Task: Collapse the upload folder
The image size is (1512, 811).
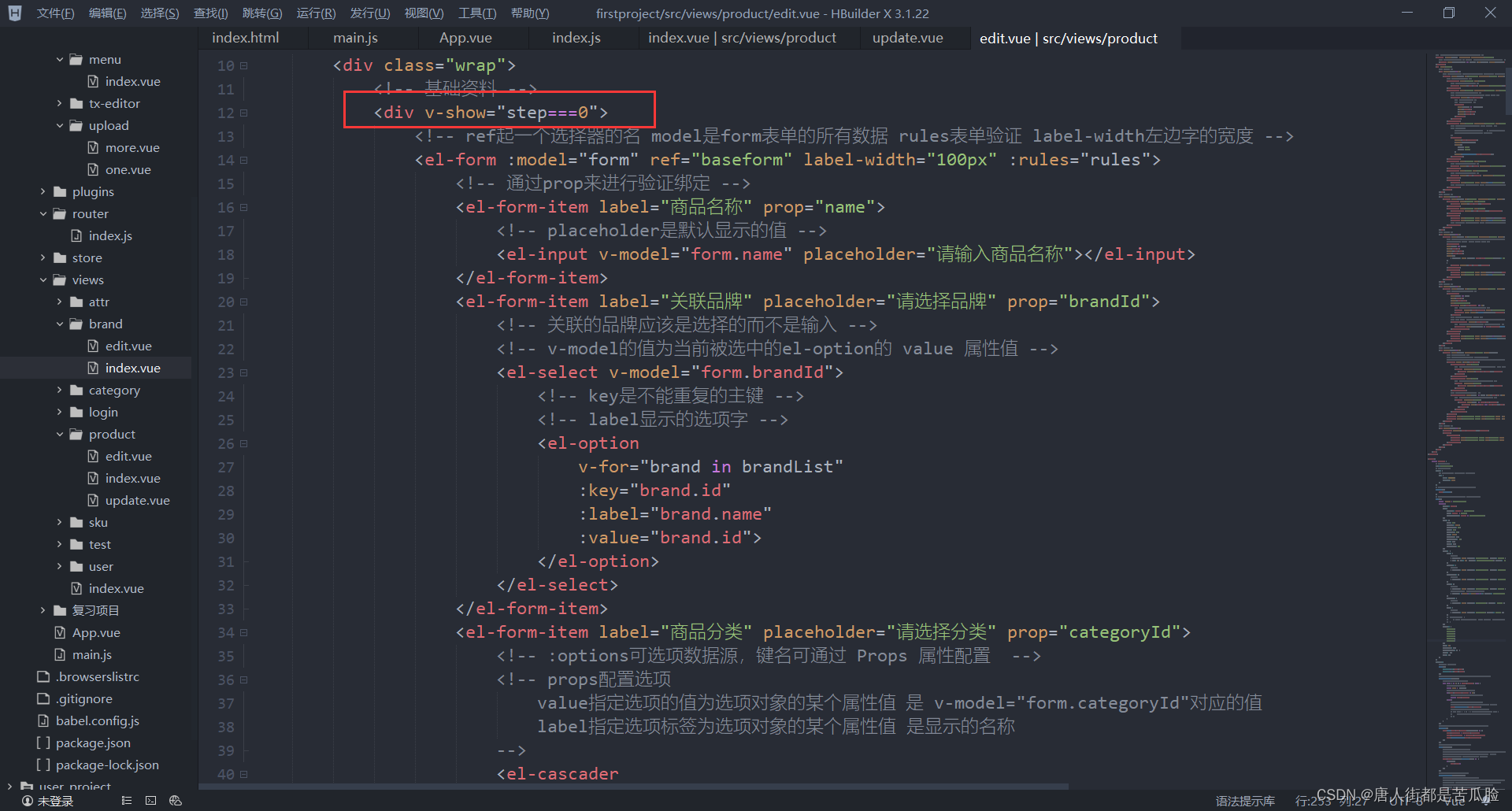Action: point(60,125)
